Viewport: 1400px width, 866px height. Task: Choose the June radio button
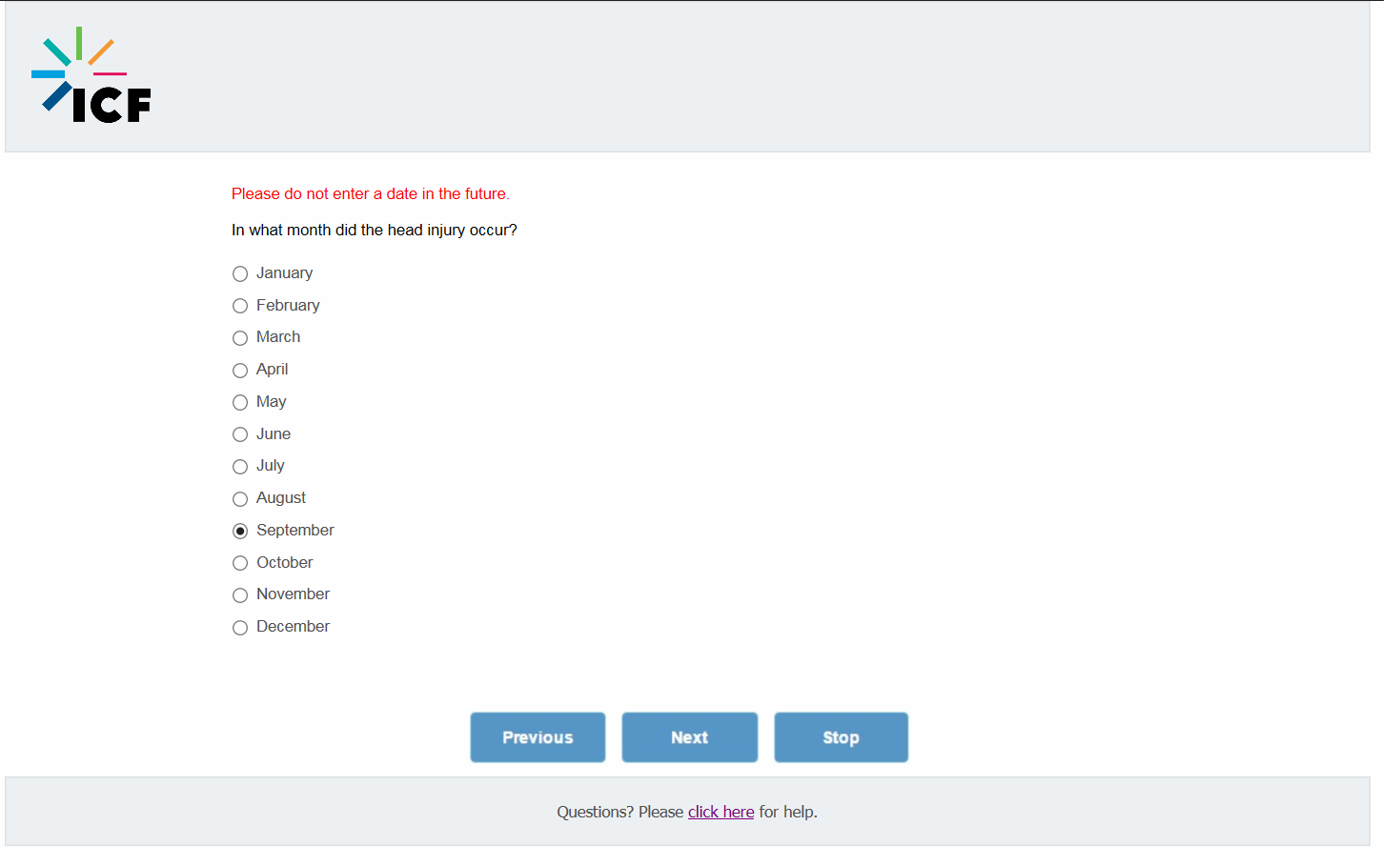point(240,434)
